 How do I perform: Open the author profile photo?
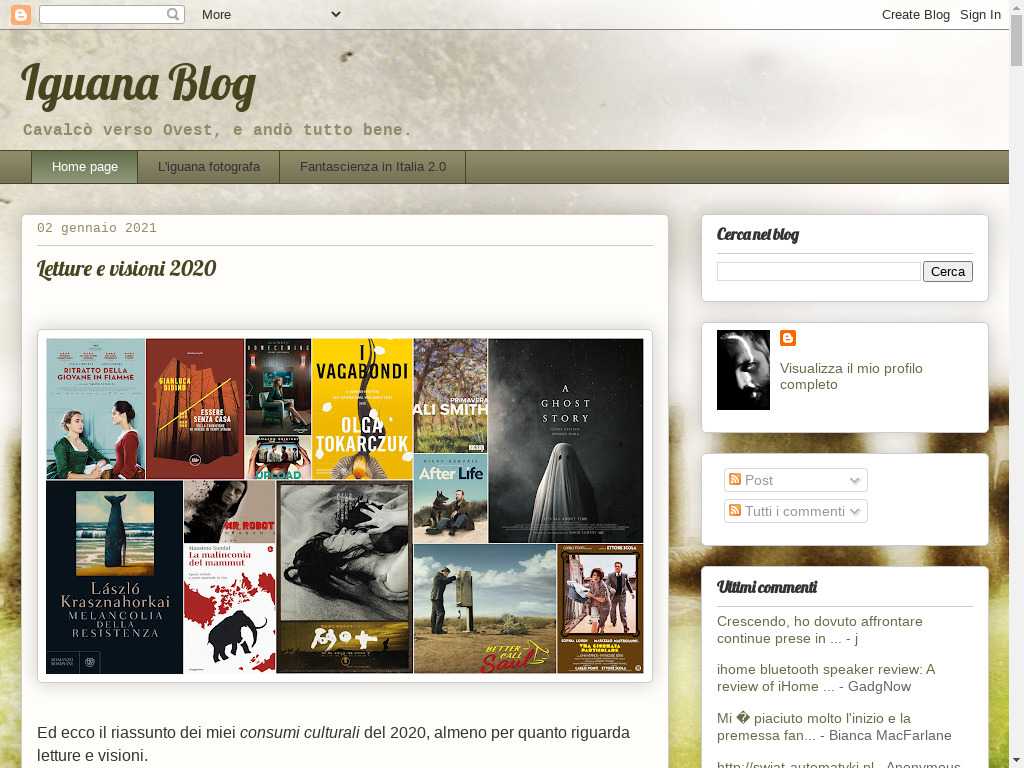click(x=743, y=370)
